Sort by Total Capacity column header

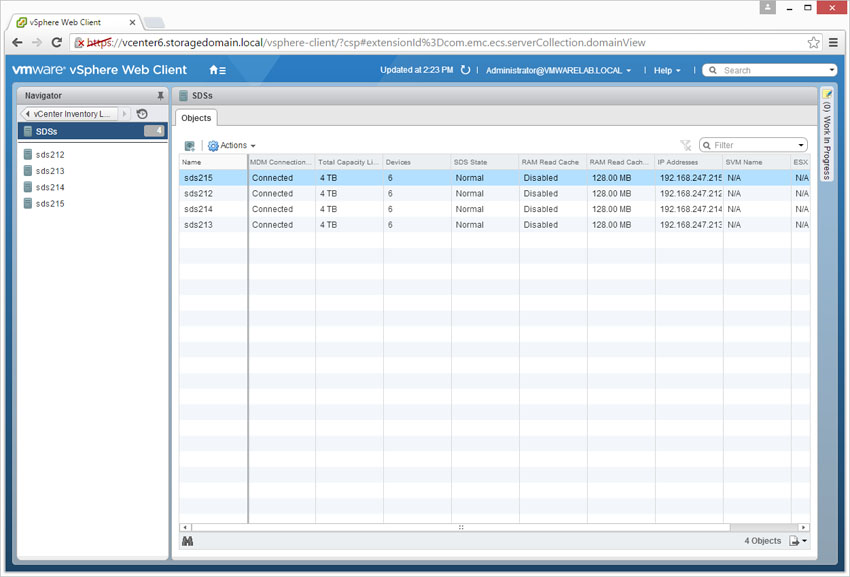(x=349, y=162)
